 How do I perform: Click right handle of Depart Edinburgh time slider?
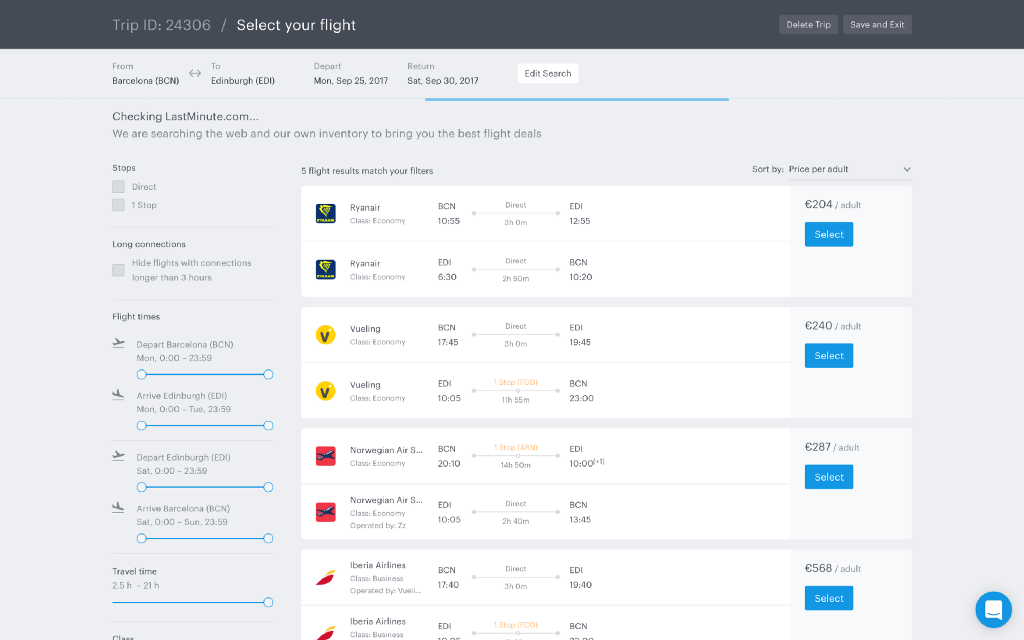coord(268,487)
